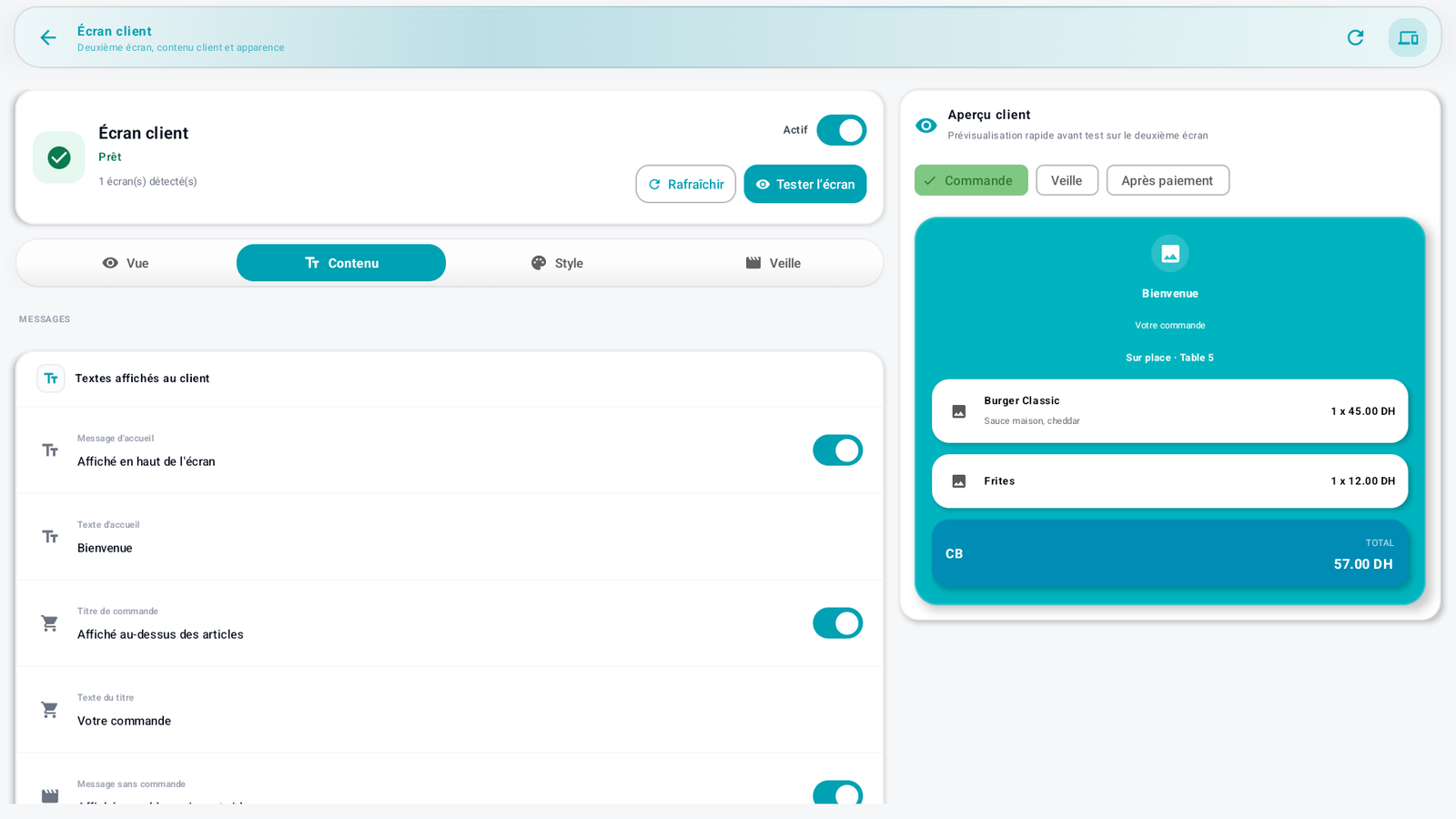Switch to the Style tab

pyautogui.click(x=557, y=263)
